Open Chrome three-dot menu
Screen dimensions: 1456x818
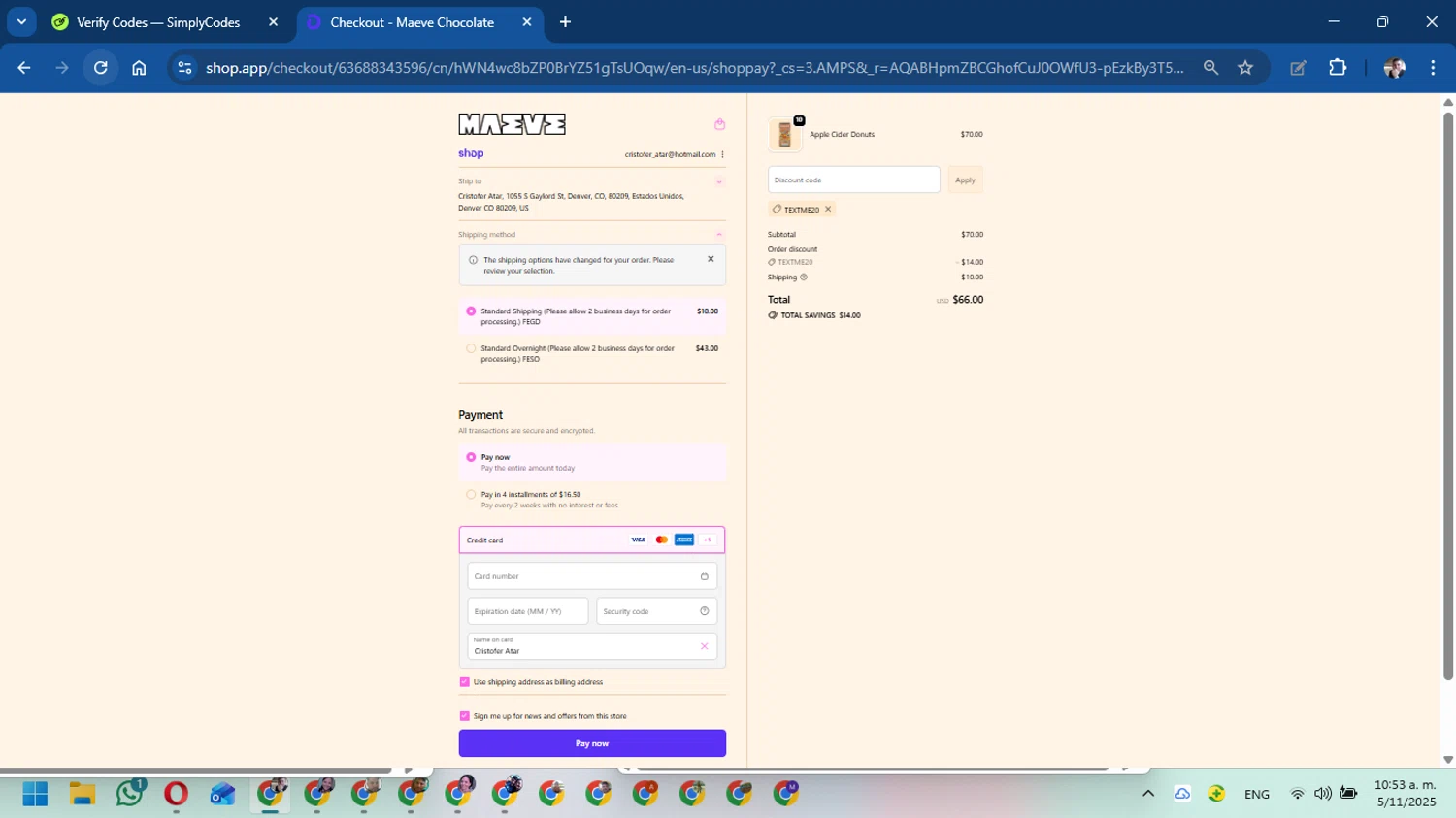click(1433, 68)
